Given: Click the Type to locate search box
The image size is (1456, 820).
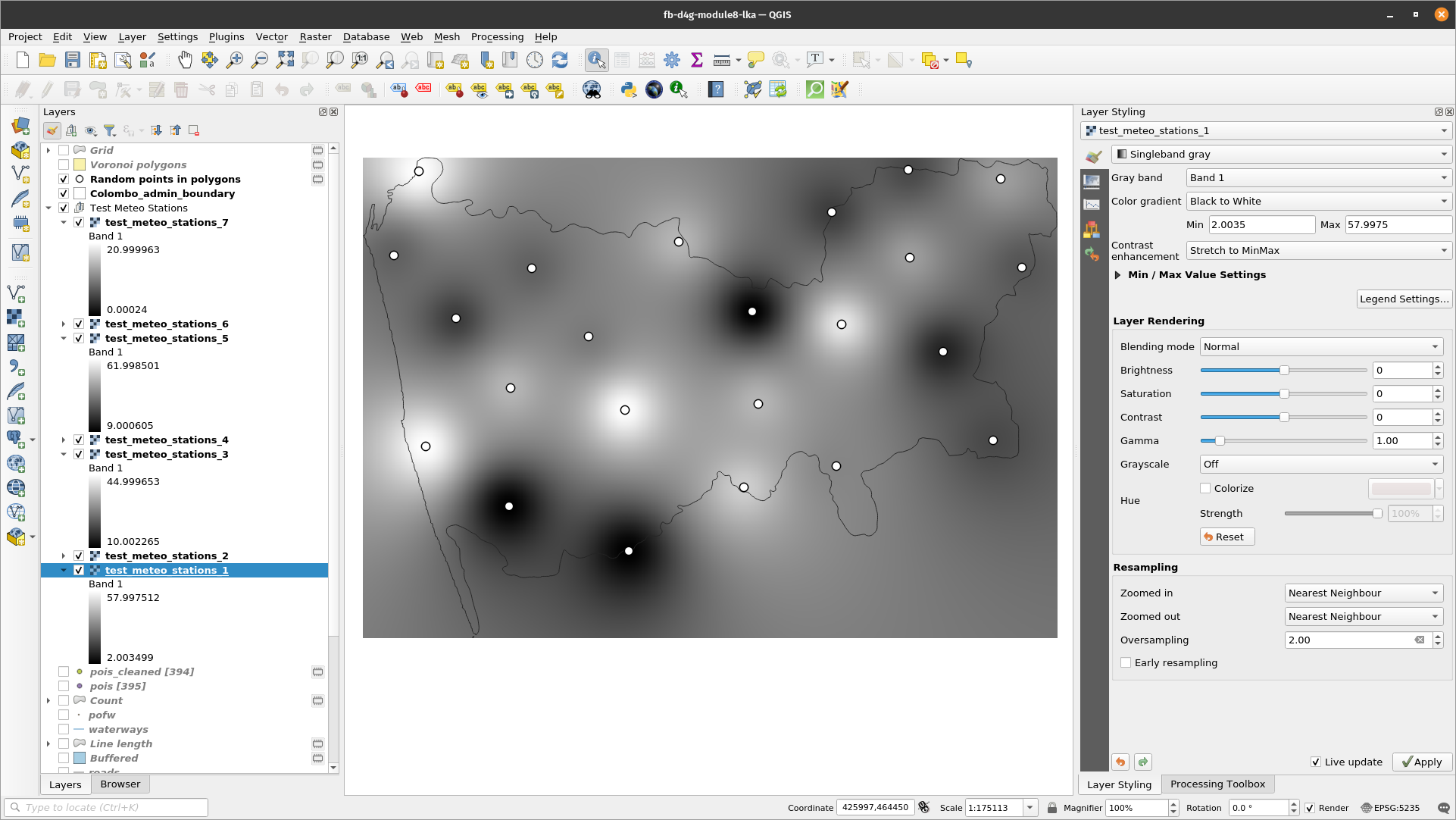Looking at the screenshot, I should tap(106, 807).
